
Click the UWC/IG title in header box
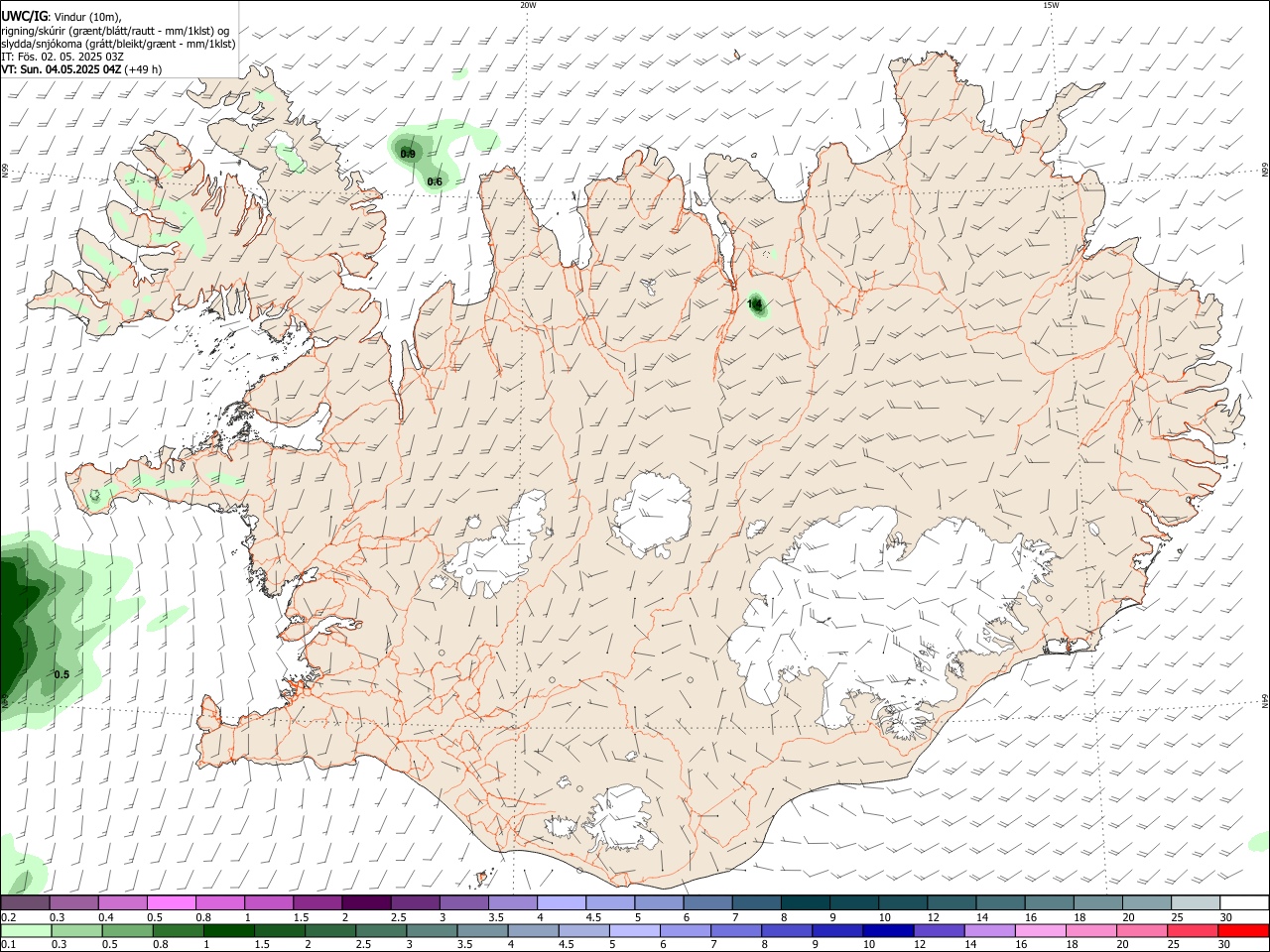25,16
